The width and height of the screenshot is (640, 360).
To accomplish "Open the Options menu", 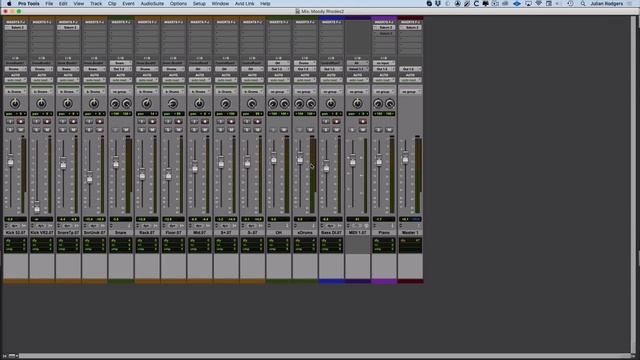I will 178,4.
